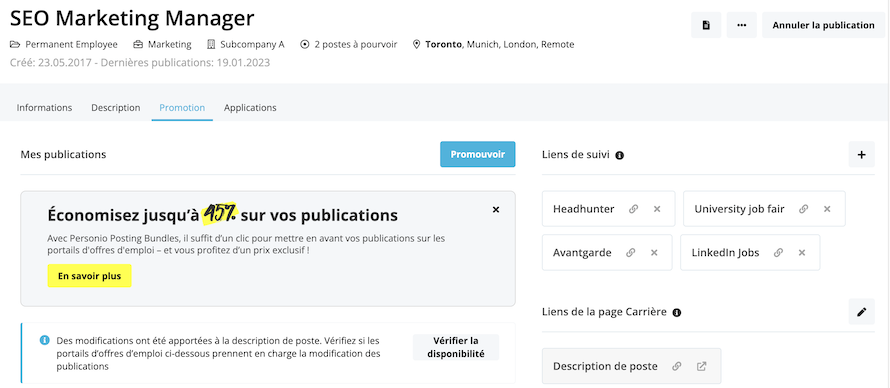
Task: Click the Avantgarde label
Action: [x=582, y=252]
